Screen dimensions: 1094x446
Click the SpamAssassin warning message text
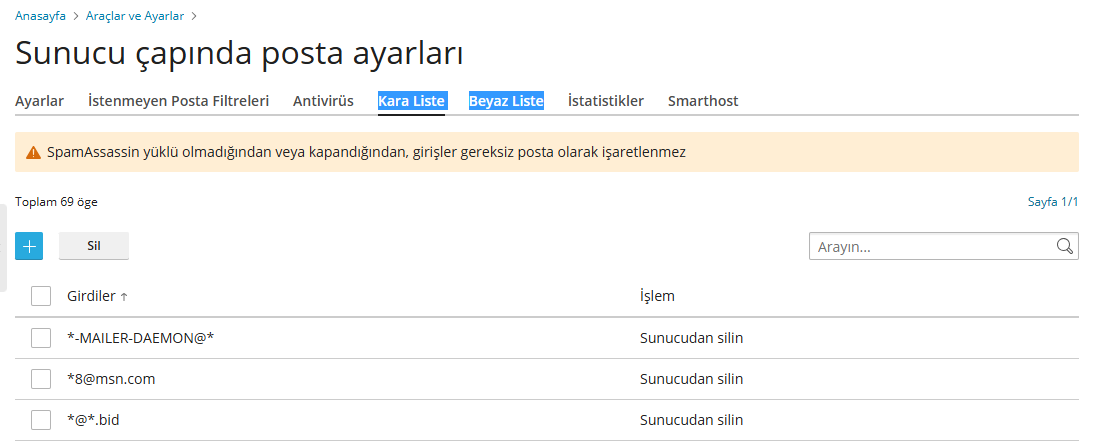366,152
